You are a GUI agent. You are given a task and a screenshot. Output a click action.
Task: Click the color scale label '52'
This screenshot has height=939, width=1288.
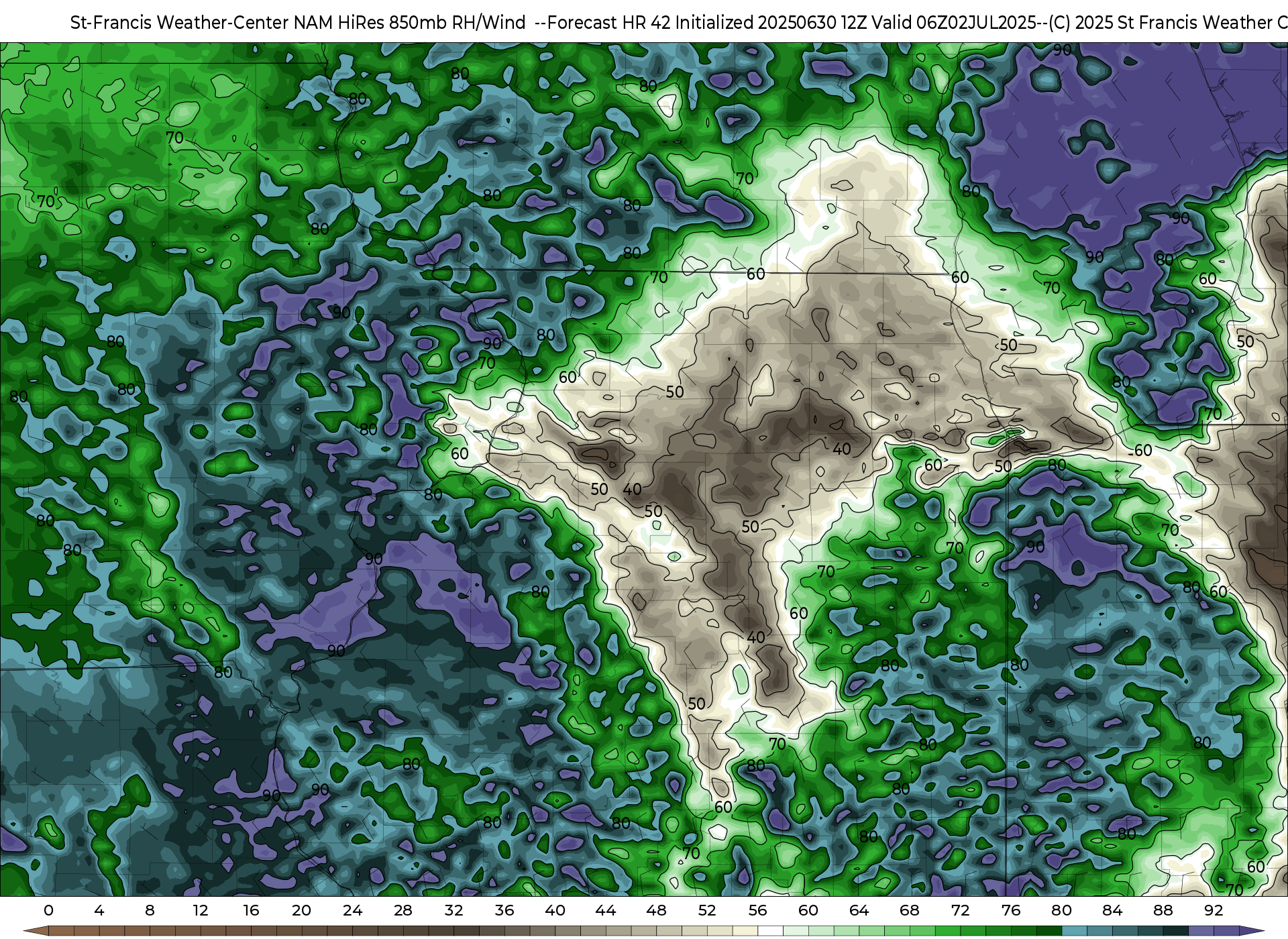point(707,910)
